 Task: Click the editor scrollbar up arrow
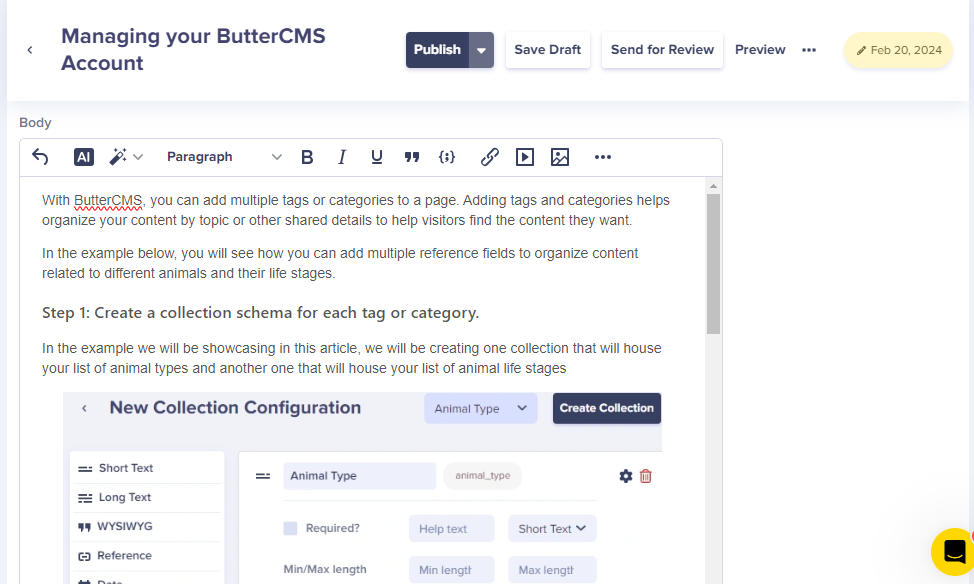coord(713,186)
